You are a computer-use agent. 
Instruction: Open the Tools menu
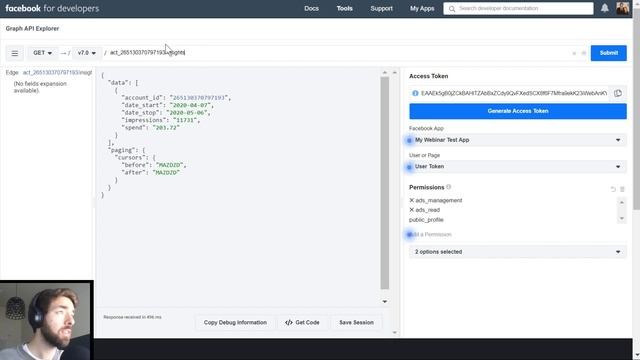click(x=344, y=8)
